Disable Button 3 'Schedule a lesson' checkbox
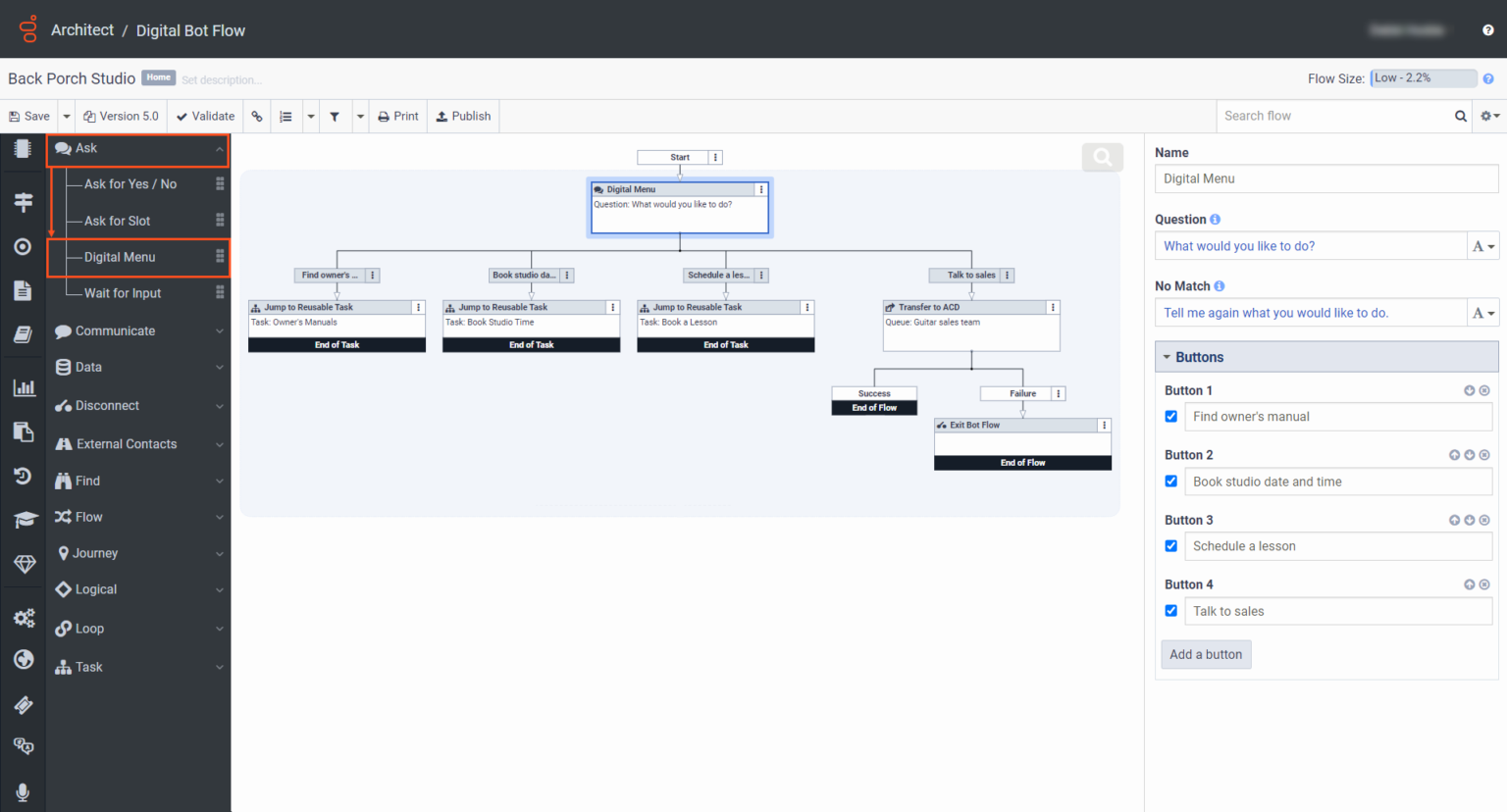Image resolution: width=1507 pixels, height=812 pixels. pyautogui.click(x=1170, y=545)
